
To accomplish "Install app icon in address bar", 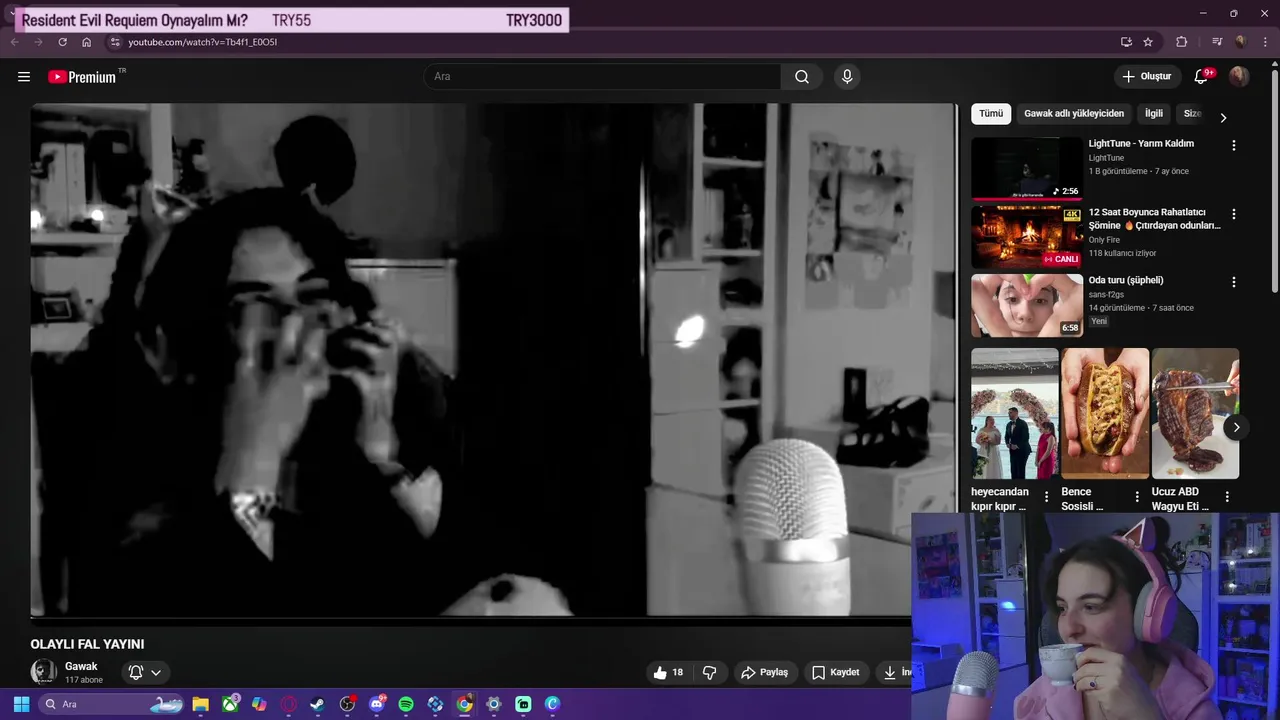I will 1126,42.
